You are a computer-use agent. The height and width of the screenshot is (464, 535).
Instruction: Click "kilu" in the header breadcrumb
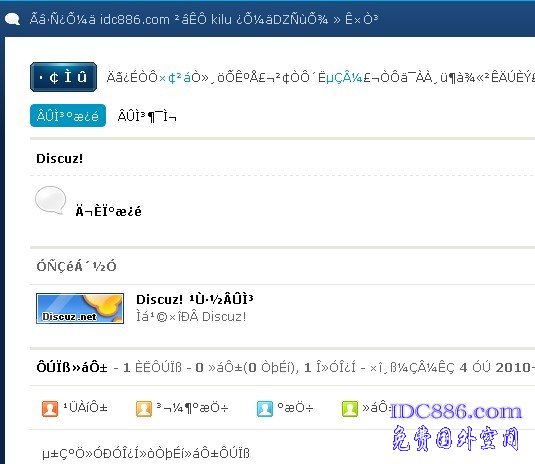tap(221, 19)
